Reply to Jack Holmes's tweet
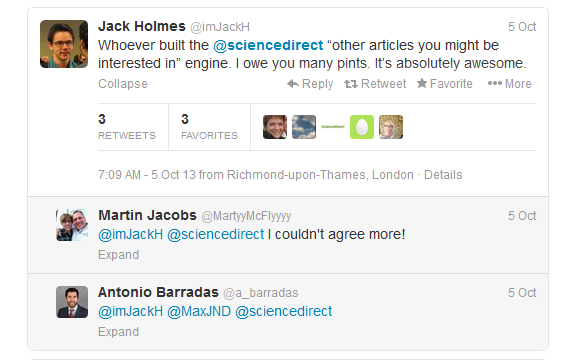 (x=310, y=84)
